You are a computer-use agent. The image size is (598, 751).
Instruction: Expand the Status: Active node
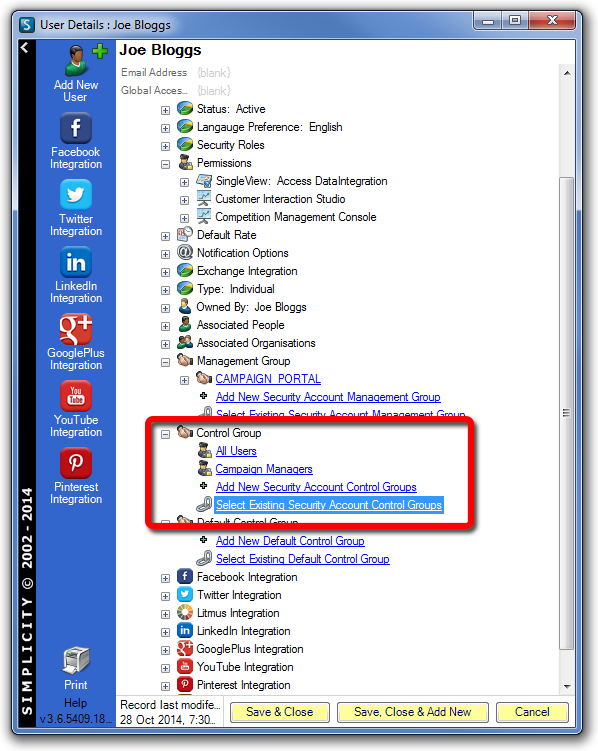[x=165, y=110]
